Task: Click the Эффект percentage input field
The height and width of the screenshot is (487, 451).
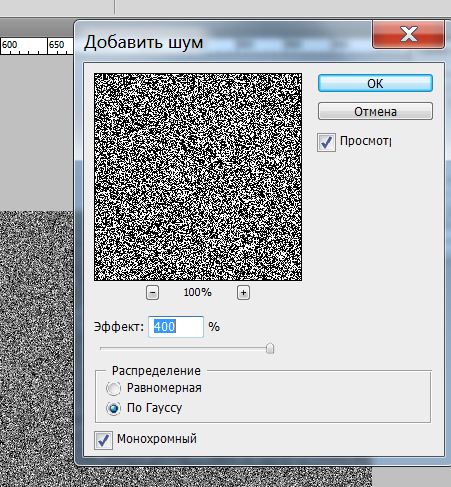Action: tap(176, 327)
